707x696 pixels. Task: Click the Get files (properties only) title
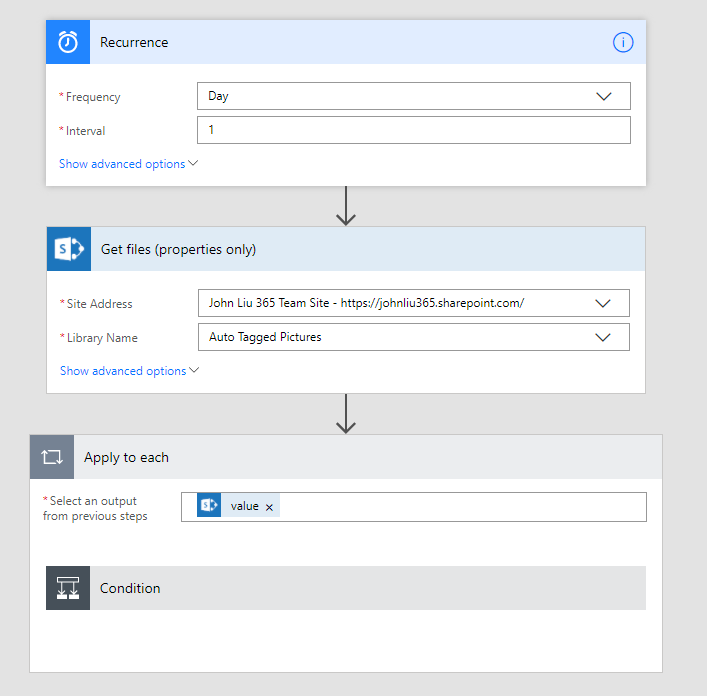click(x=178, y=249)
